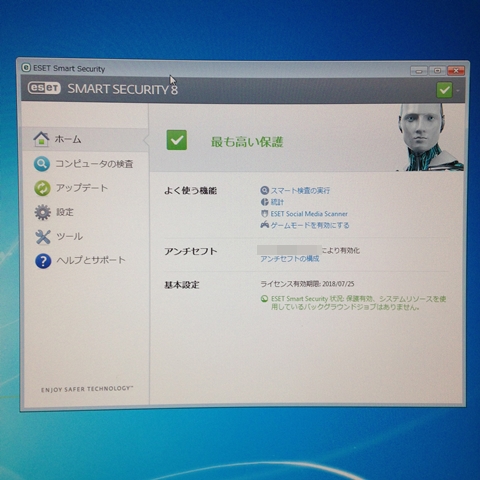
Task: Click the wrench icon for ツール
Action: pos(43,237)
